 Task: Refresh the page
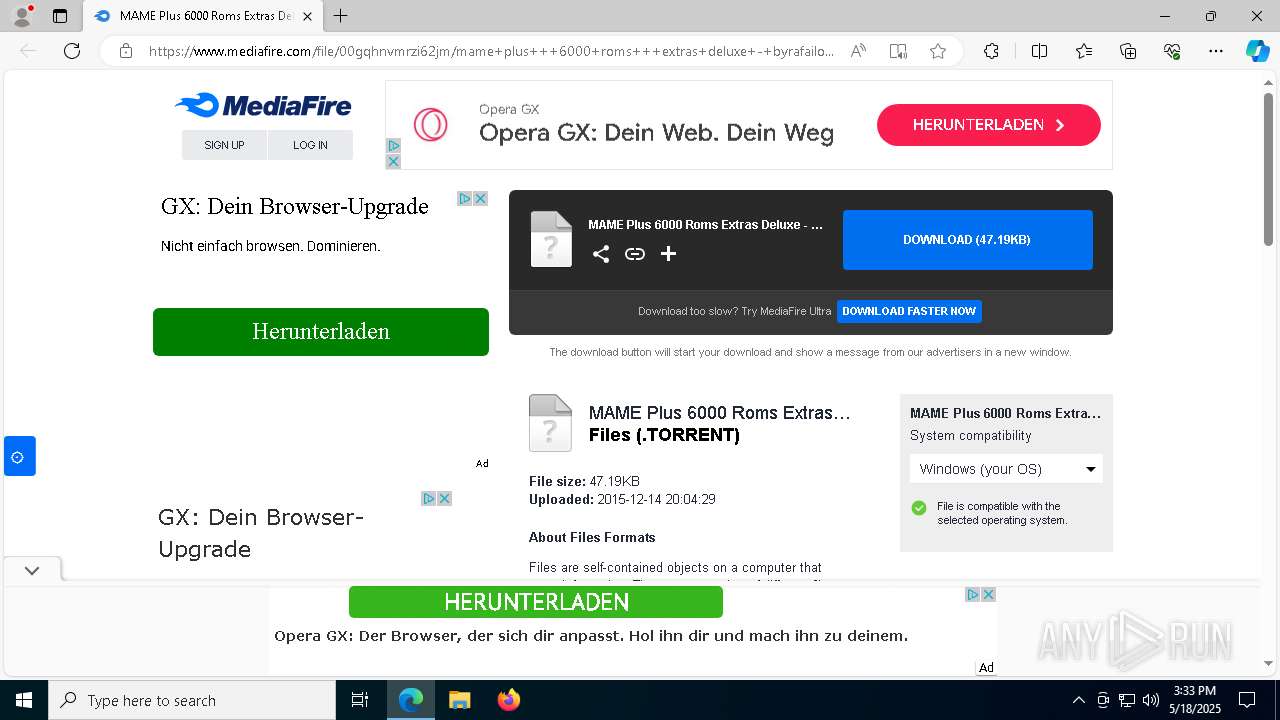point(72,51)
